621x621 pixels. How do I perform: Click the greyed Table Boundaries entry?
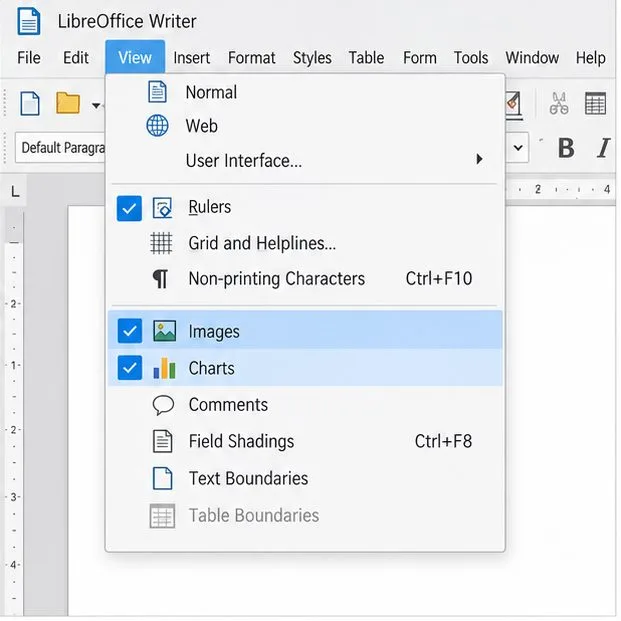coord(305,516)
